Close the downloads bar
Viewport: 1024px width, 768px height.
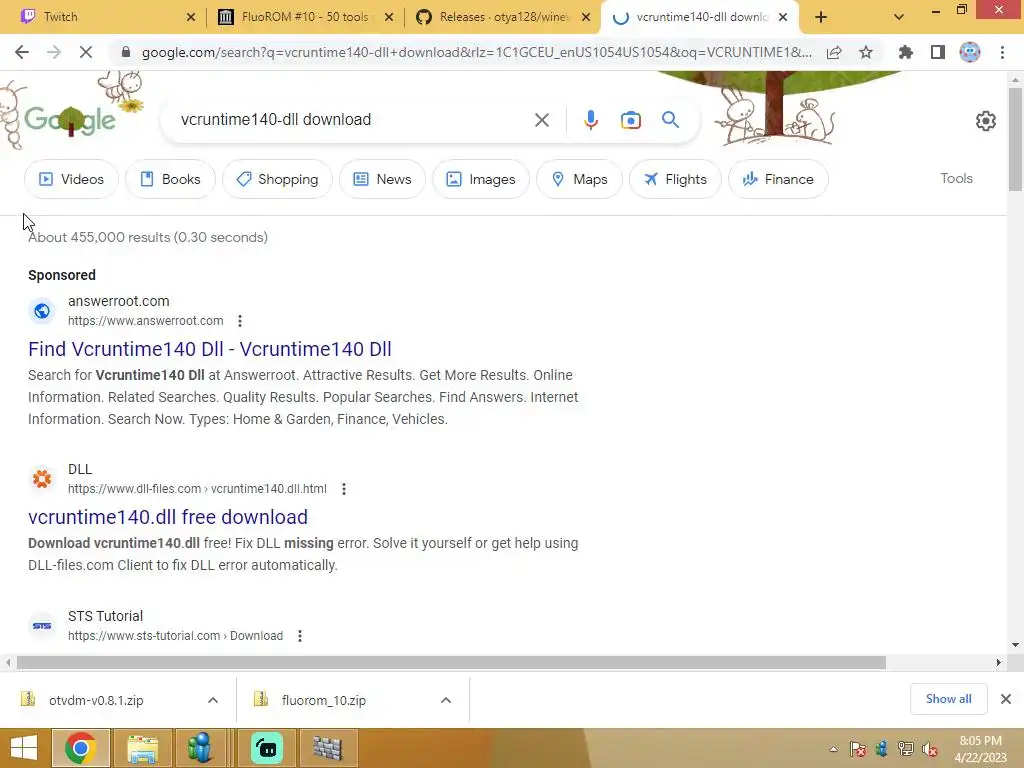1006,699
